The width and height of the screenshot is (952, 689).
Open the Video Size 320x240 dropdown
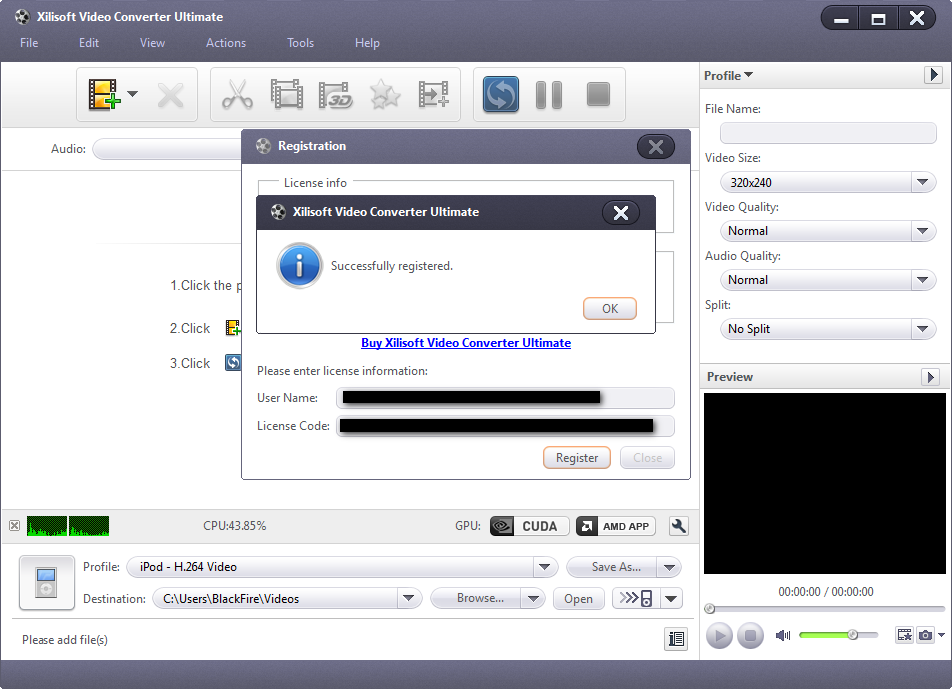point(828,182)
